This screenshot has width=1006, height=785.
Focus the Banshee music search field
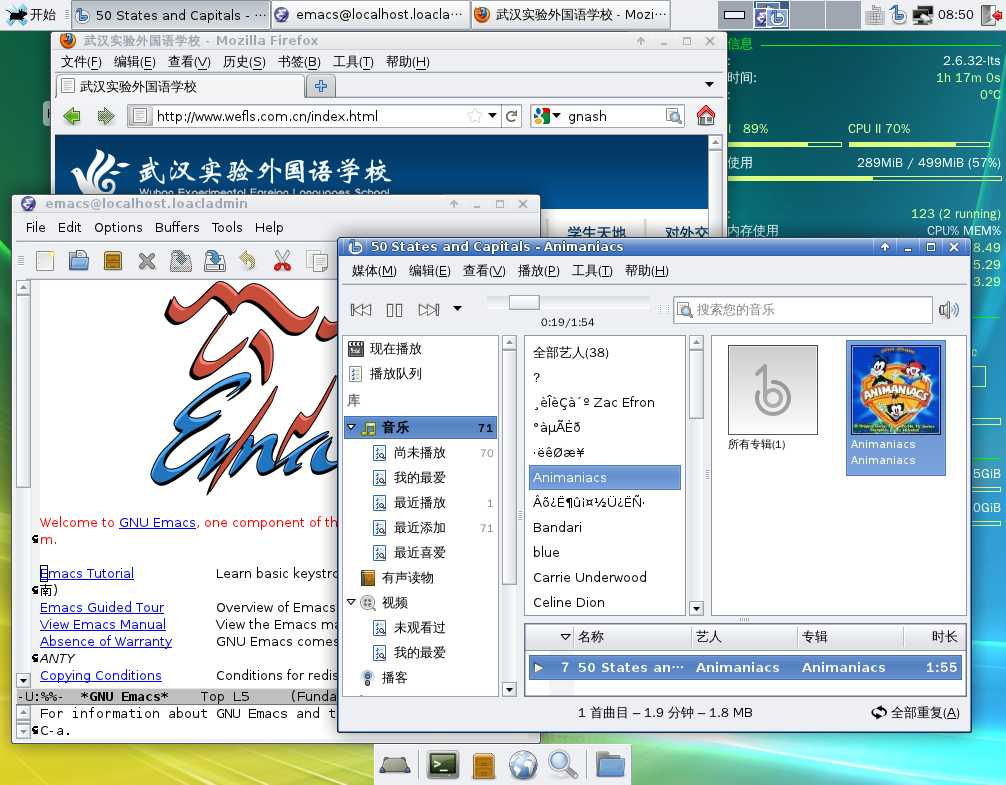point(803,310)
